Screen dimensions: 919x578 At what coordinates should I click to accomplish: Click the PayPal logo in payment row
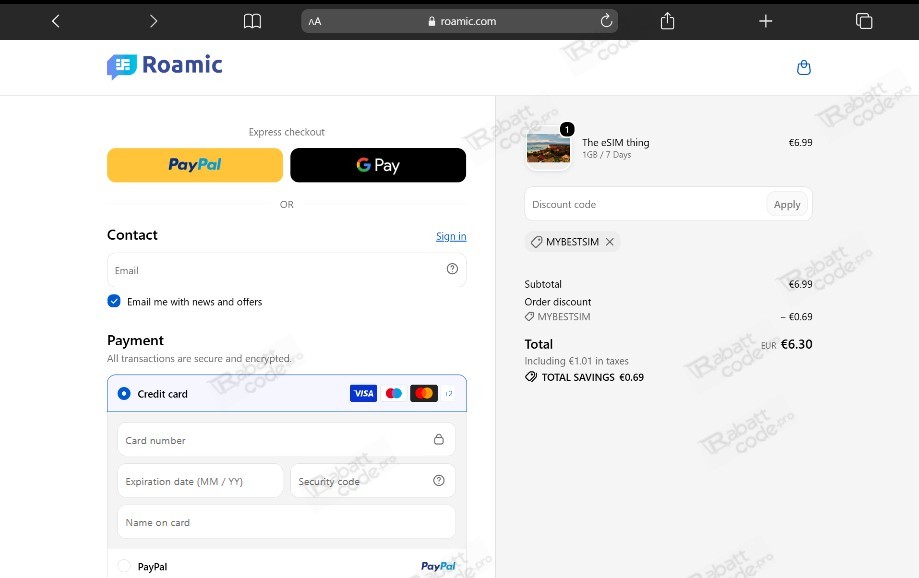(438, 566)
